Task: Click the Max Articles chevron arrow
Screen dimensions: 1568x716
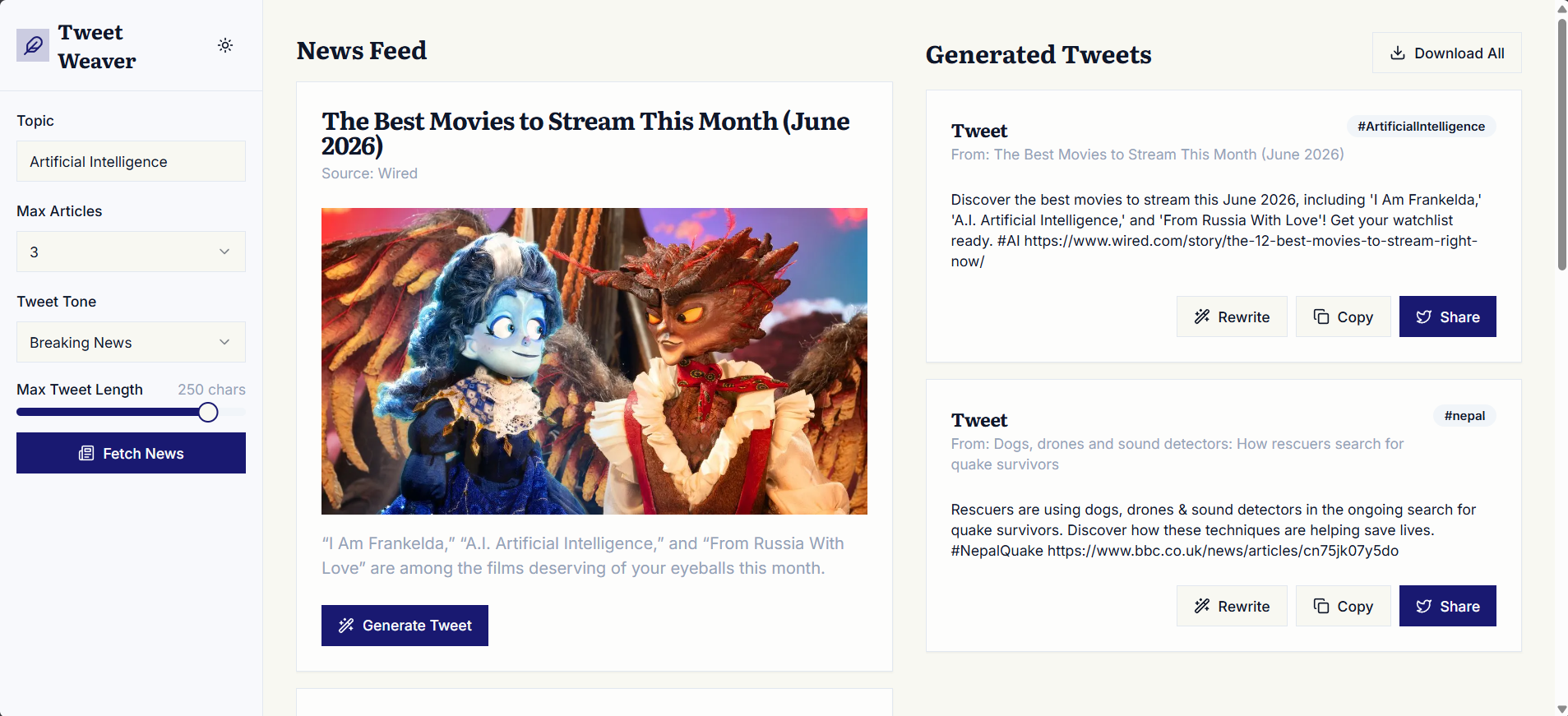Action: point(224,252)
